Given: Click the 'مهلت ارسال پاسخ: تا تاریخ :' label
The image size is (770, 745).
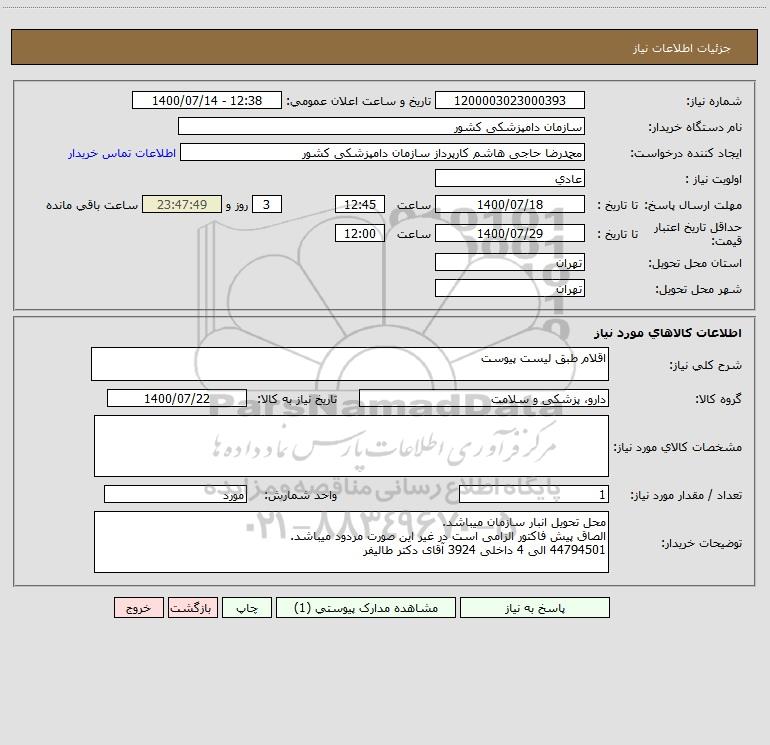Looking at the screenshot, I should point(669,205).
